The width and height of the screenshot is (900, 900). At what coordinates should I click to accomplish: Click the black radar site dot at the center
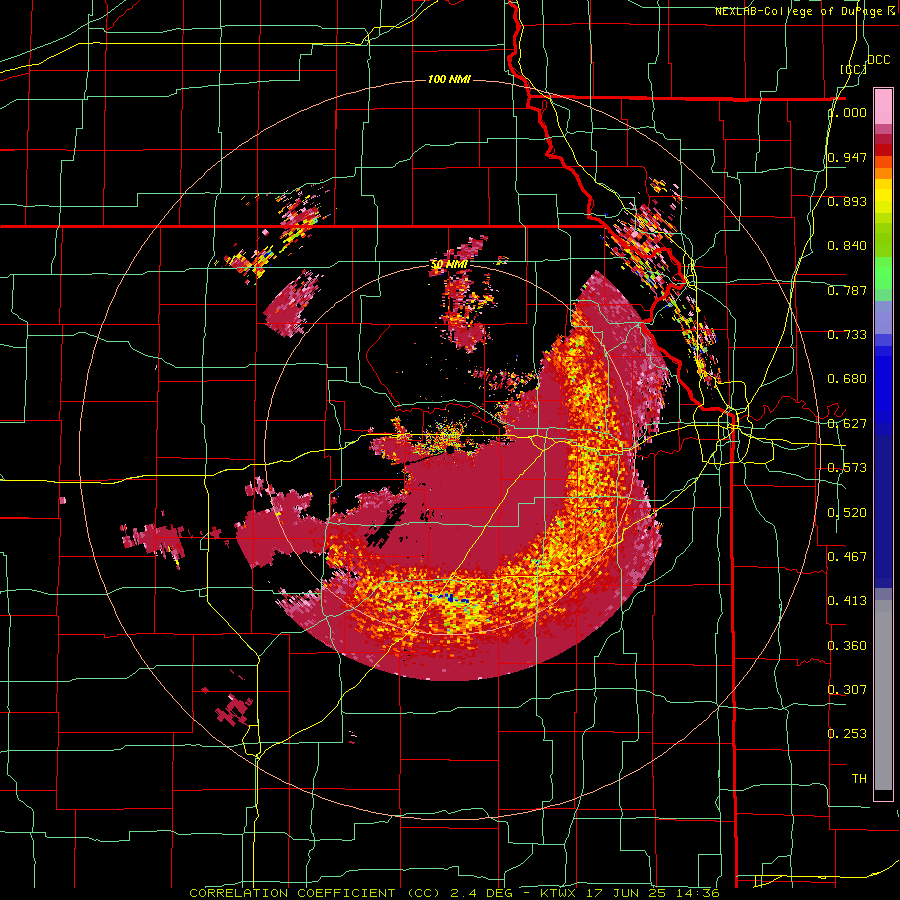click(450, 449)
